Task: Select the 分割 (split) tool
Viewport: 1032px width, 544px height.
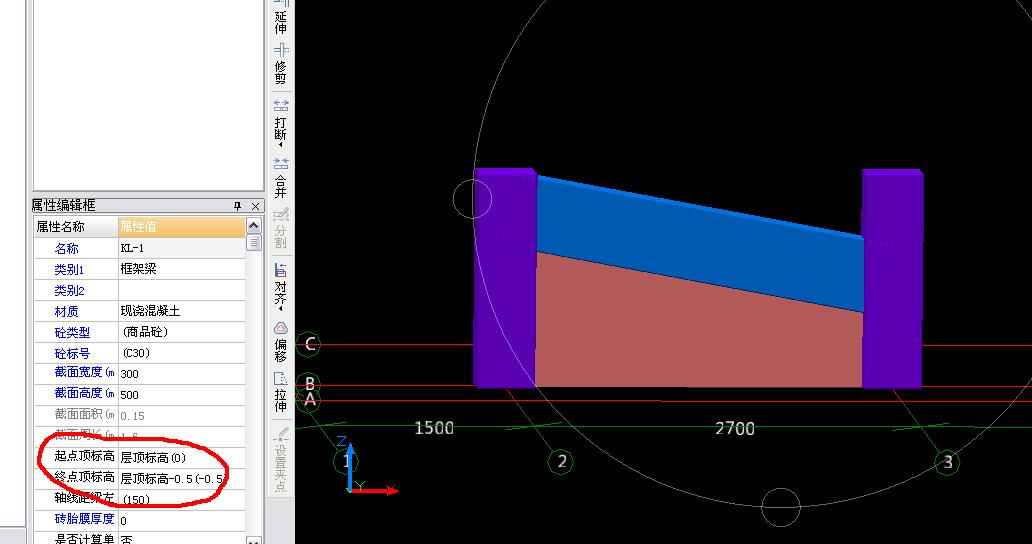Action: [x=281, y=228]
